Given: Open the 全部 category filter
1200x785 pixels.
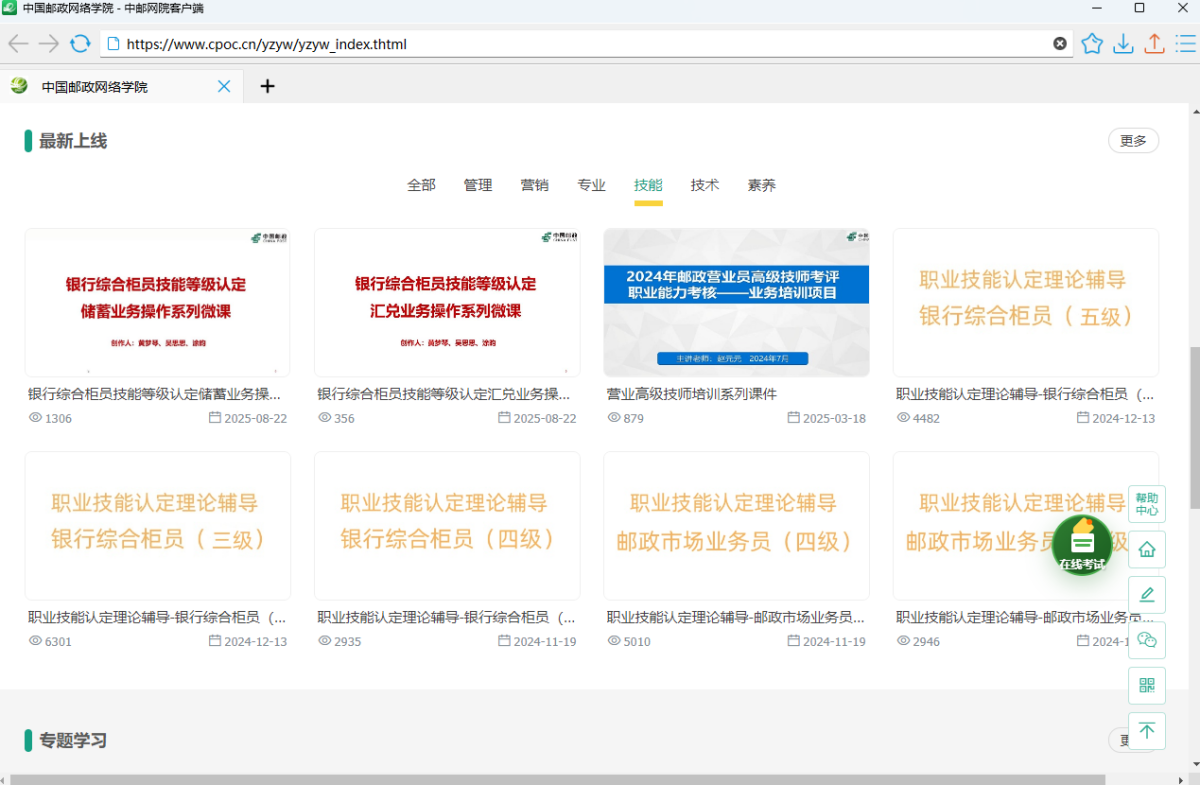Looking at the screenshot, I should click(x=421, y=184).
